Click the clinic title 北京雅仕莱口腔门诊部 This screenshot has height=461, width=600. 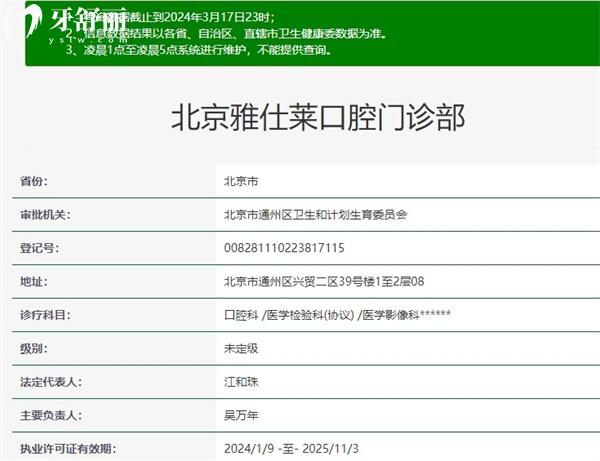coord(318,117)
